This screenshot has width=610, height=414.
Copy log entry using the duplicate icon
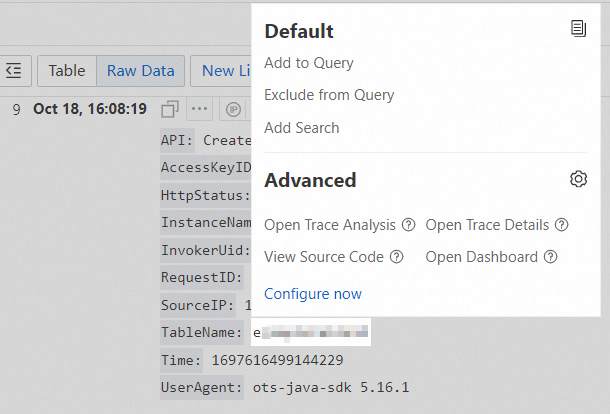[x=170, y=109]
